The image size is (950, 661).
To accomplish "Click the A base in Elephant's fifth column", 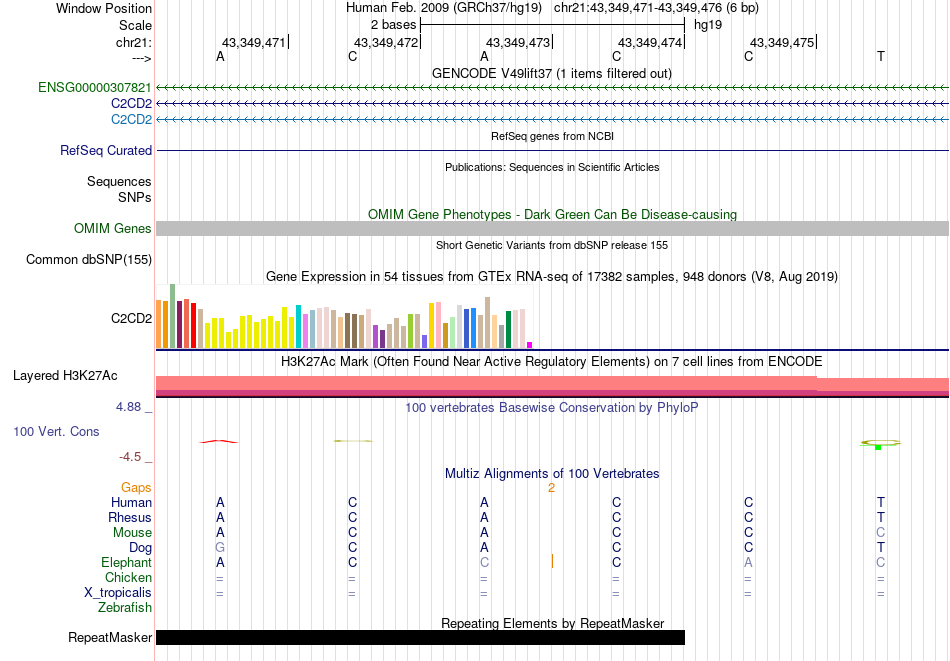I will point(748,562).
